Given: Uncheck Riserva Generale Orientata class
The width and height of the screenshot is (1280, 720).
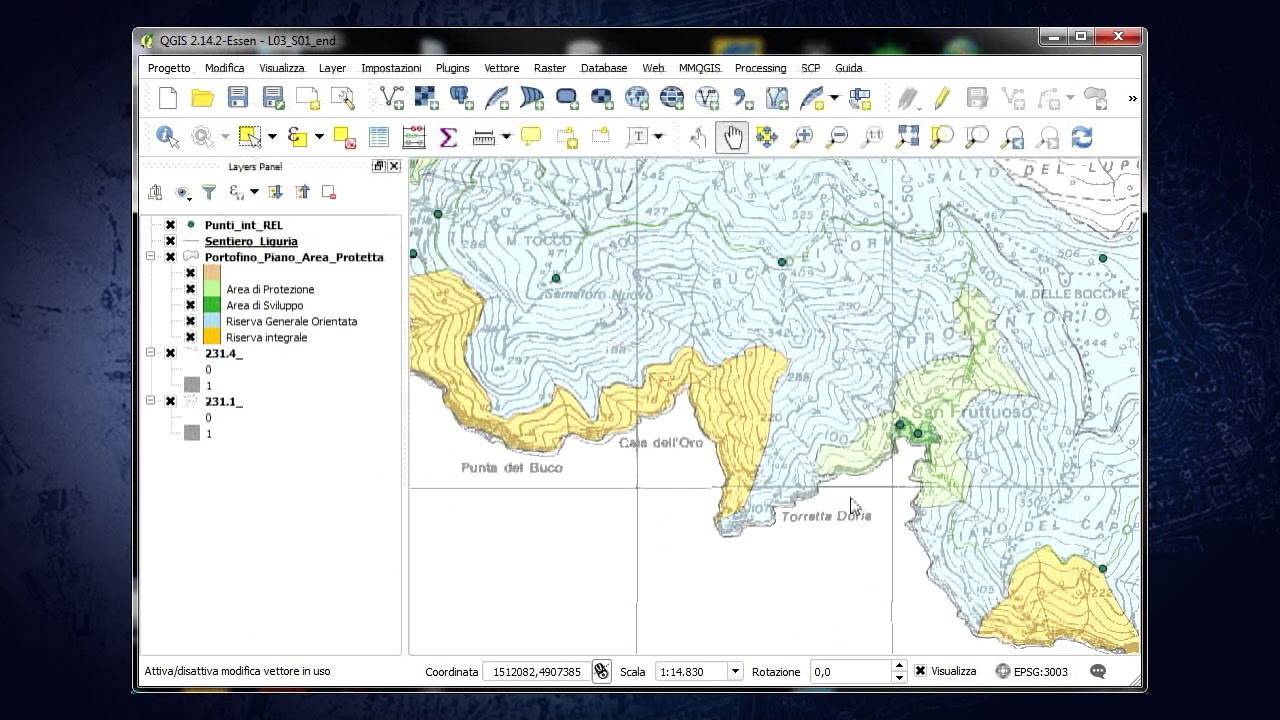Looking at the screenshot, I should 190,321.
